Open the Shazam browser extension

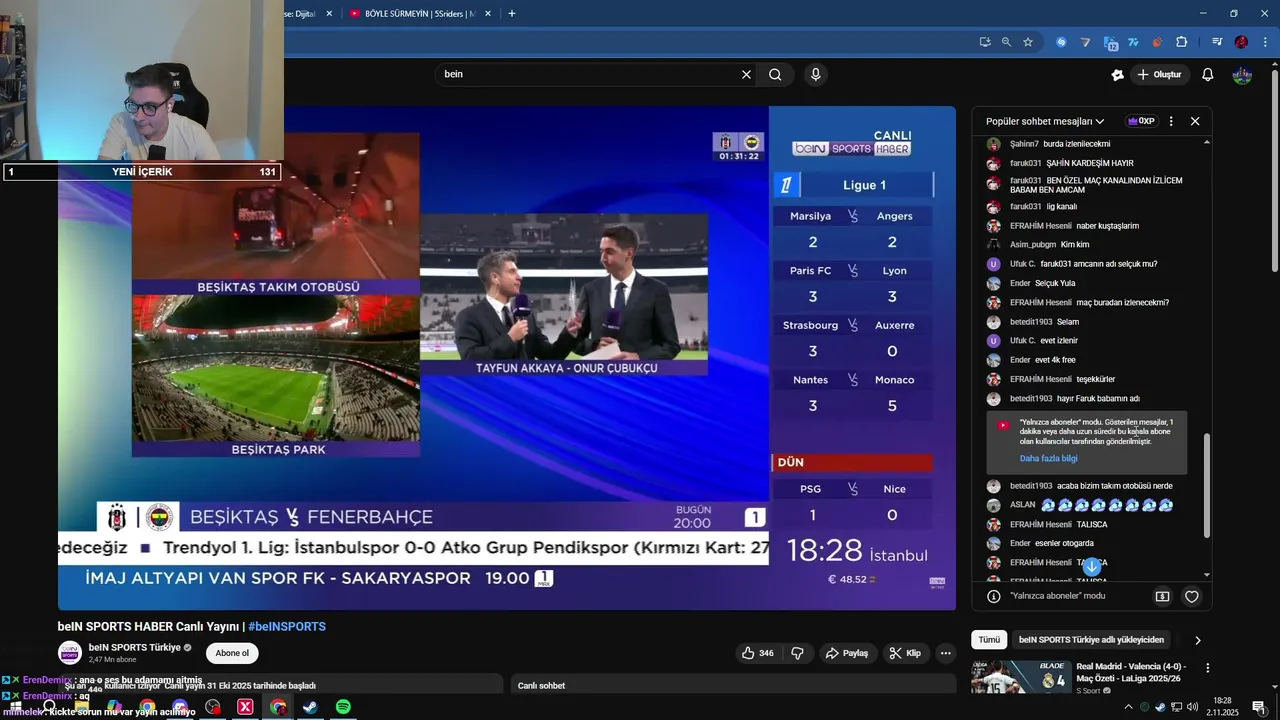(1061, 42)
